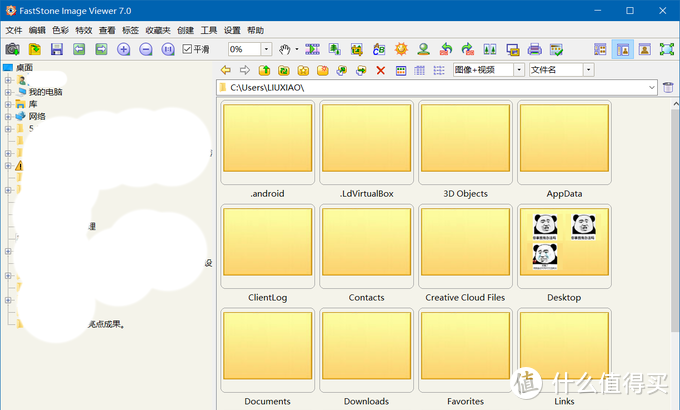Zoom out with the minus magnifier icon
The image size is (680, 410).
146,49
